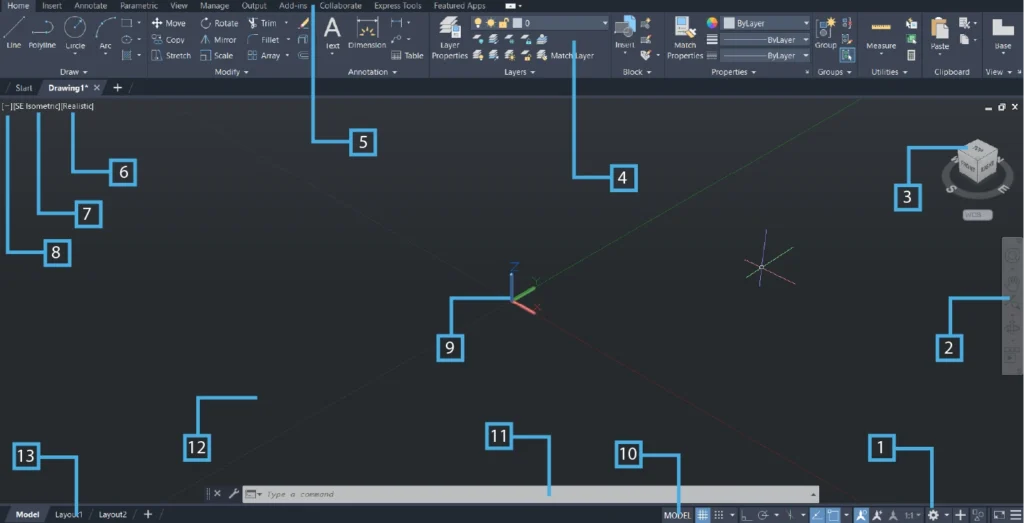Expand the Properties panel dropdown
The image size is (1024, 523).
pyautogui.click(x=733, y=72)
